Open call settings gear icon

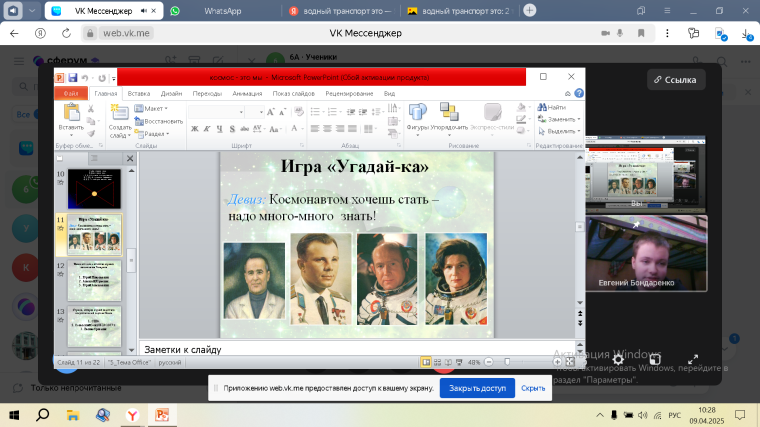coord(618,360)
